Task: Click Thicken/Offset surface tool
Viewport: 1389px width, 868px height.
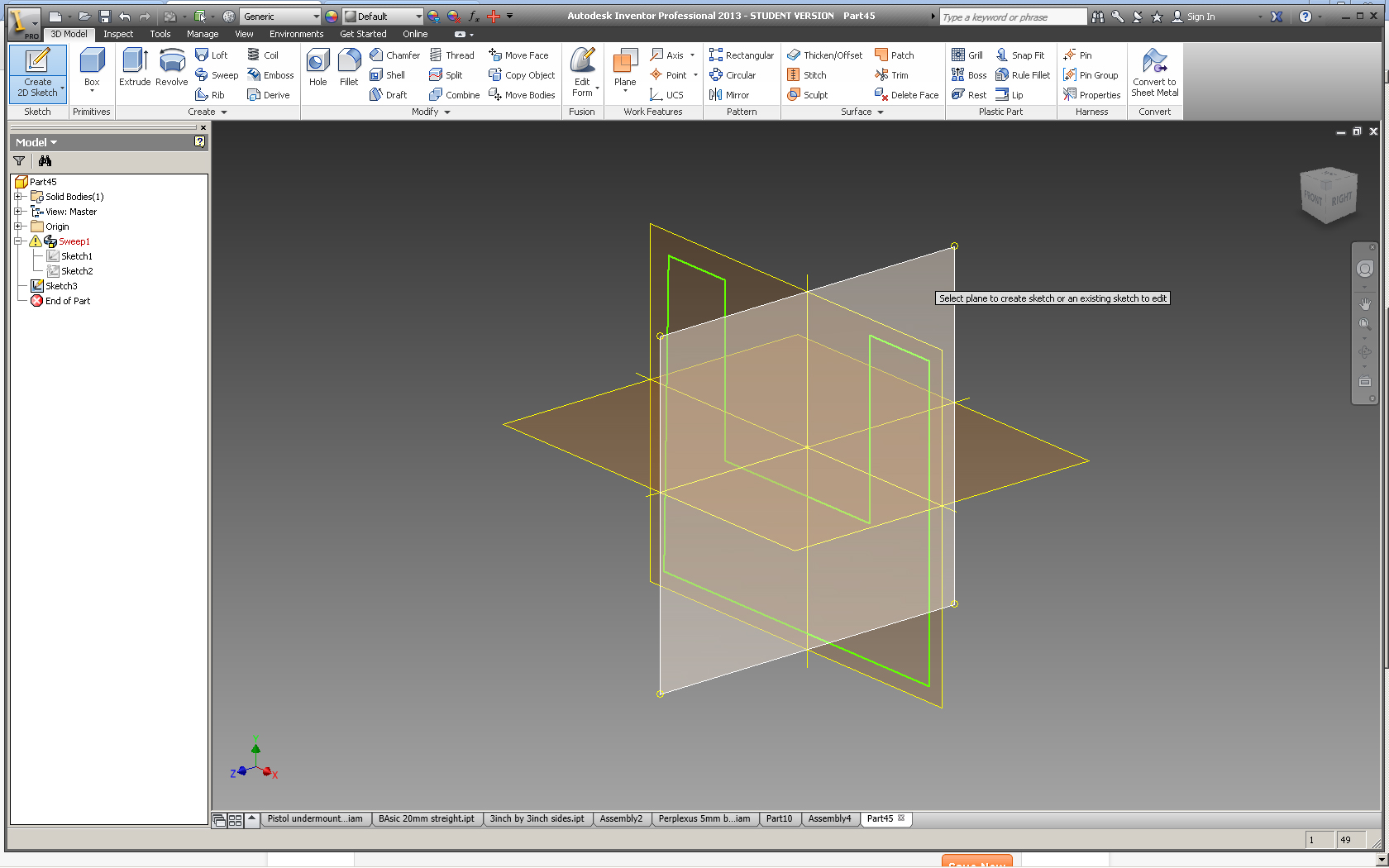Action: click(824, 55)
